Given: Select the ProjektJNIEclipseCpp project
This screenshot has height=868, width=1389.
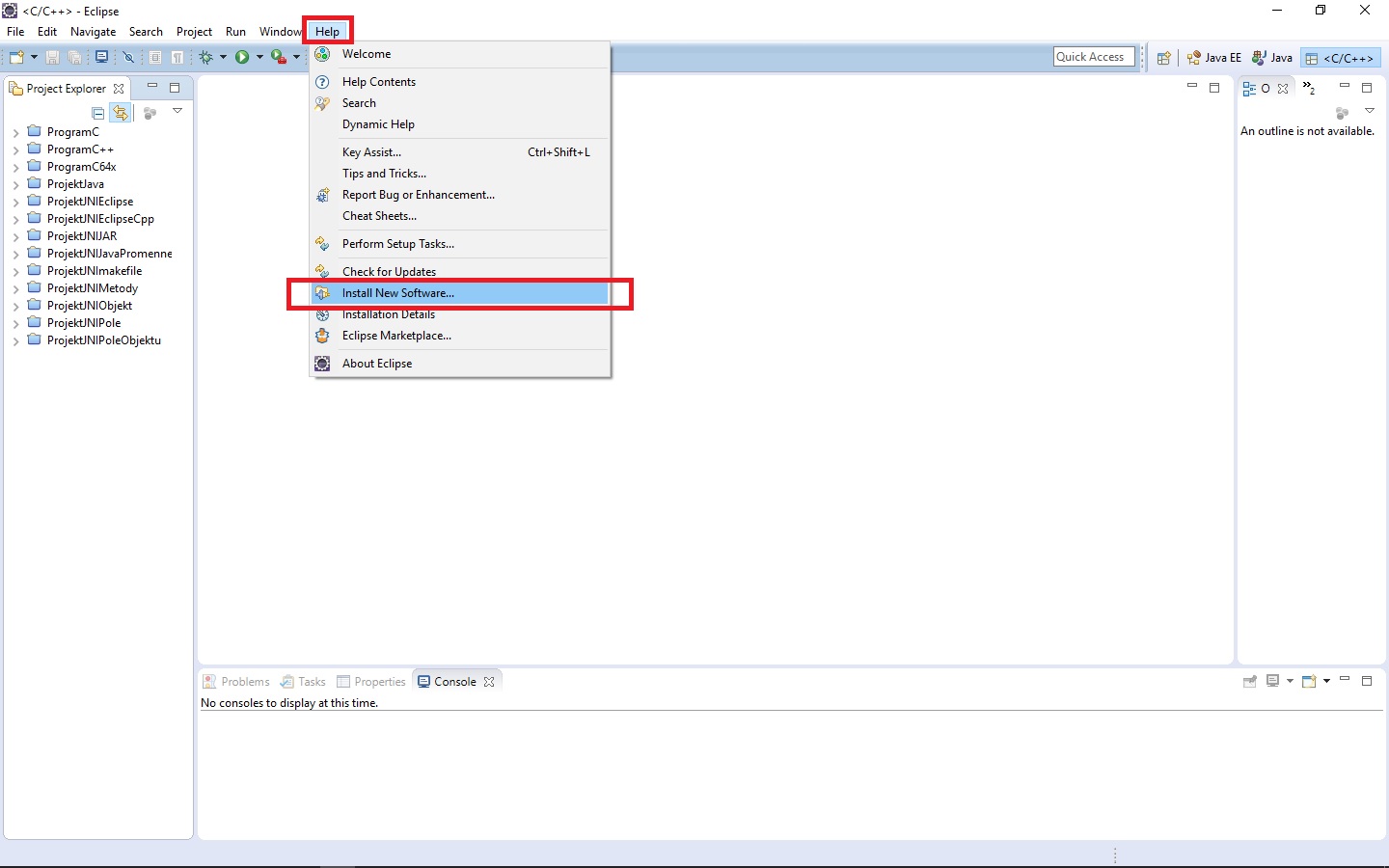Looking at the screenshot, I should 100,219.
